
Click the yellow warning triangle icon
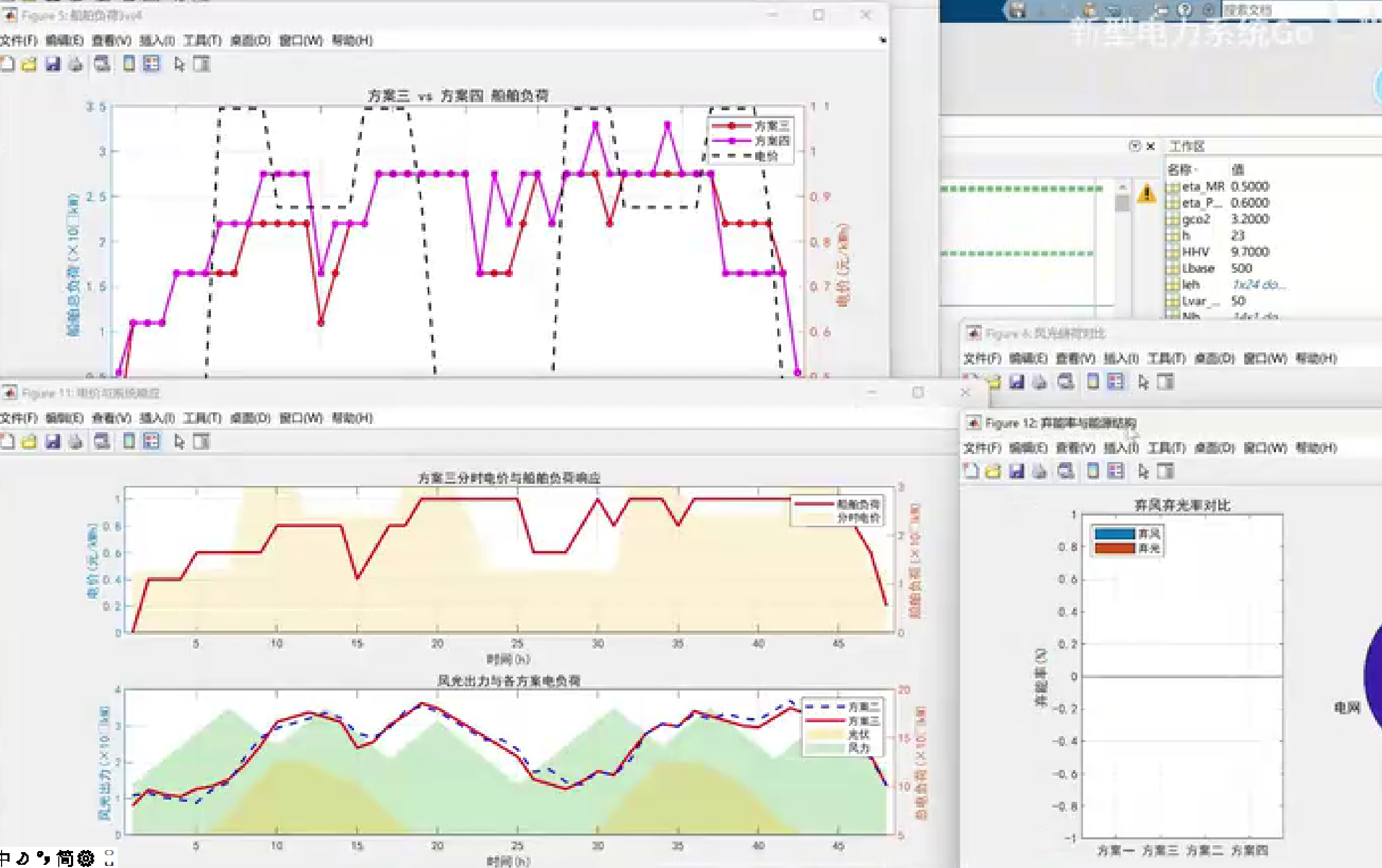pyautogui.click(x=1147, y=193)
